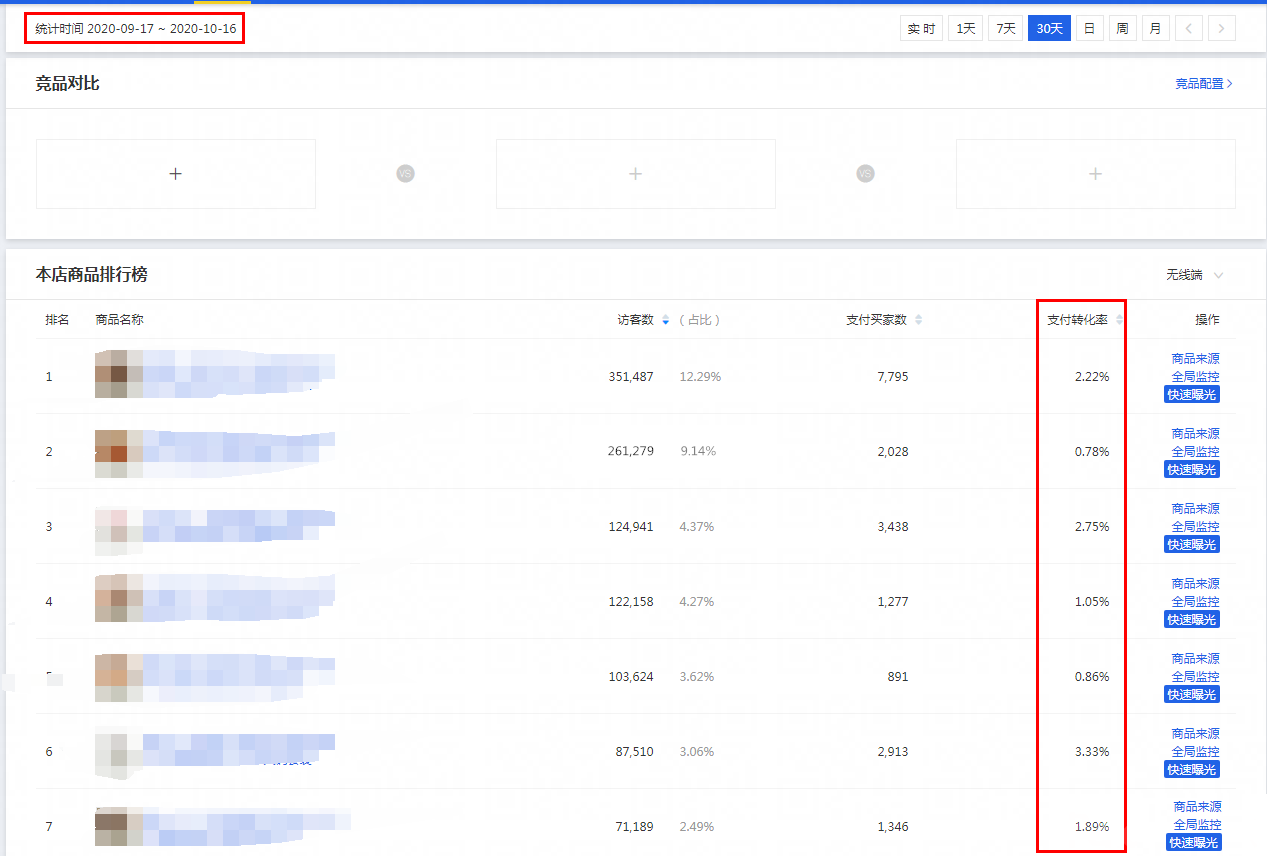Switch to the 7天 time range
Image resolution: width=1267 pixels, height=856 pixels.
tap(1005, 29)
